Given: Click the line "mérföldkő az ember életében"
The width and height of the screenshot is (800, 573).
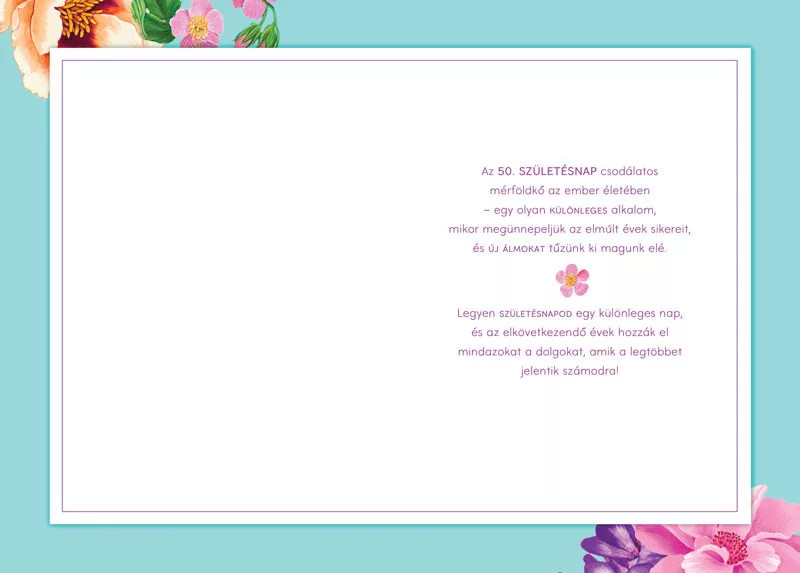Looking at the screenshot, I should point(569,190).
